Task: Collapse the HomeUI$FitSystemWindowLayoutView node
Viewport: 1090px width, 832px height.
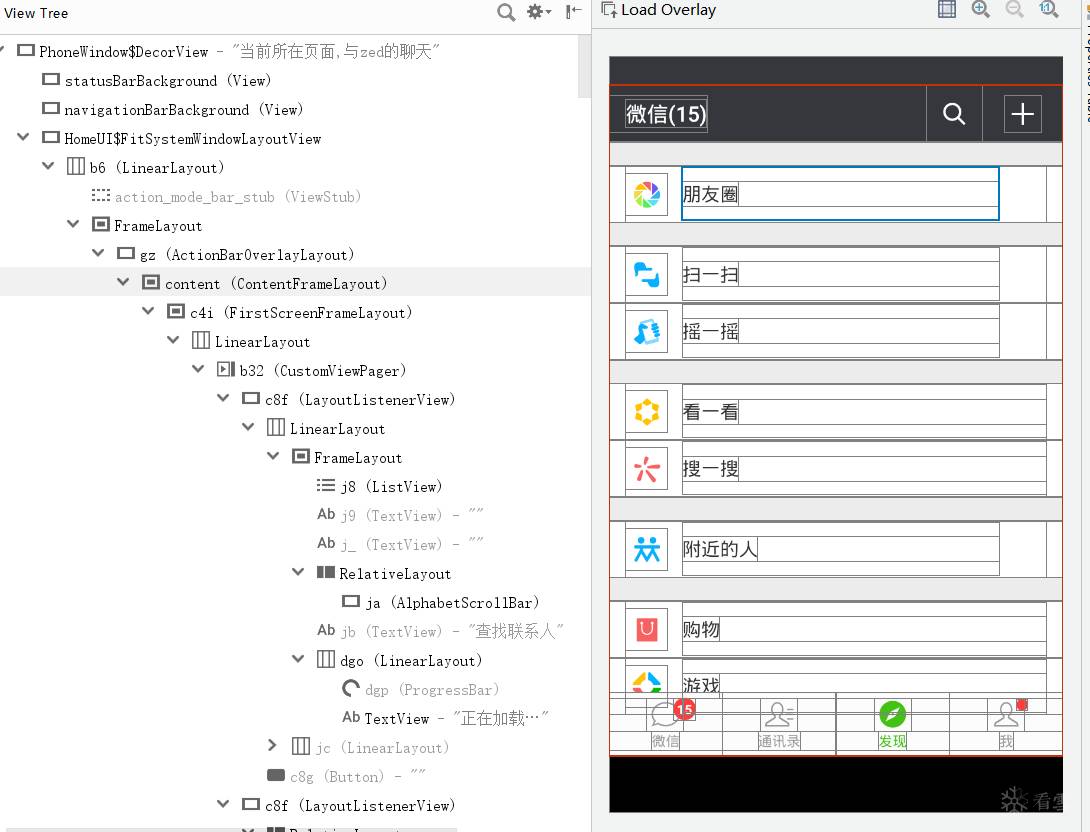Action: (24, 138)
